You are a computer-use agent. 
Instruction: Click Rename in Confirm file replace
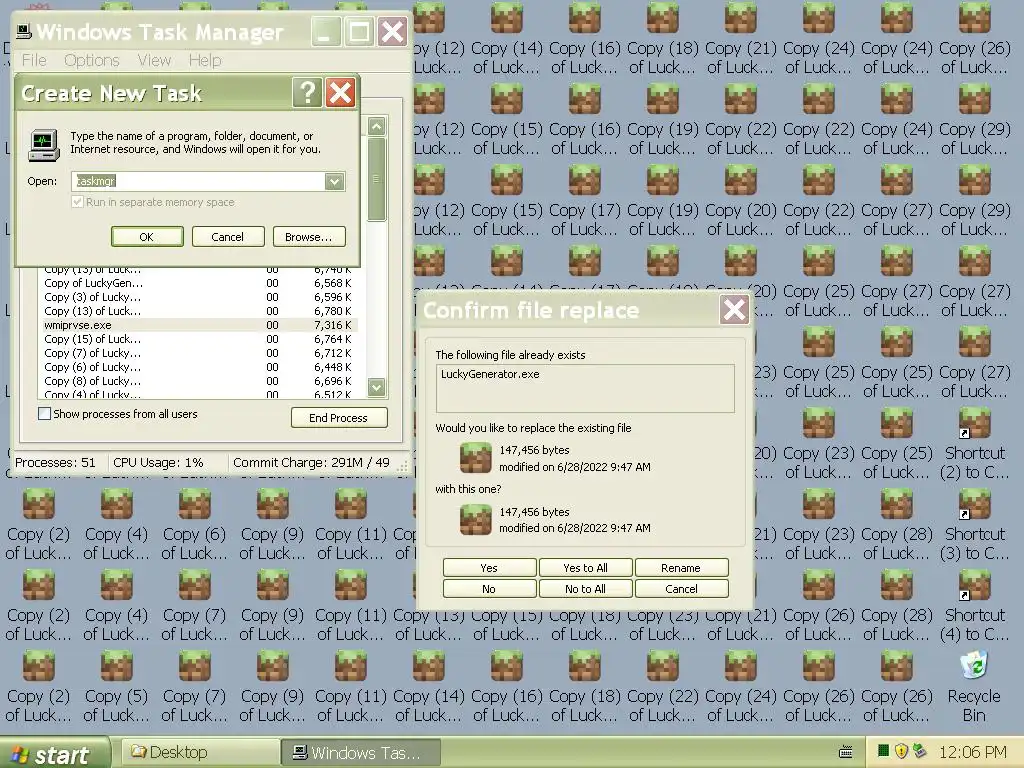(681, 568)
